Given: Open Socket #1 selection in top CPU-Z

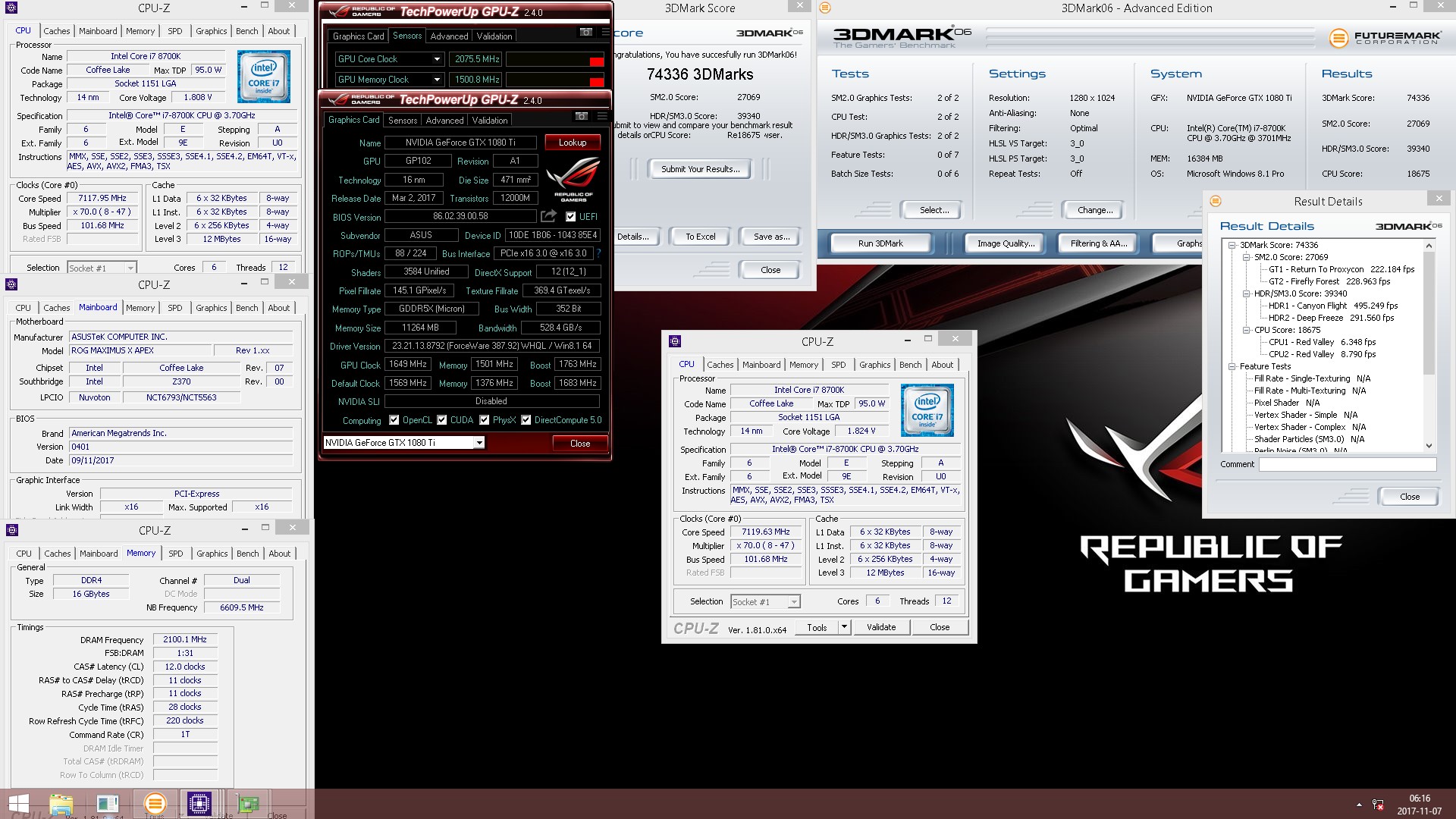Looking at the screenshot, I should click(x=102, y=268).
